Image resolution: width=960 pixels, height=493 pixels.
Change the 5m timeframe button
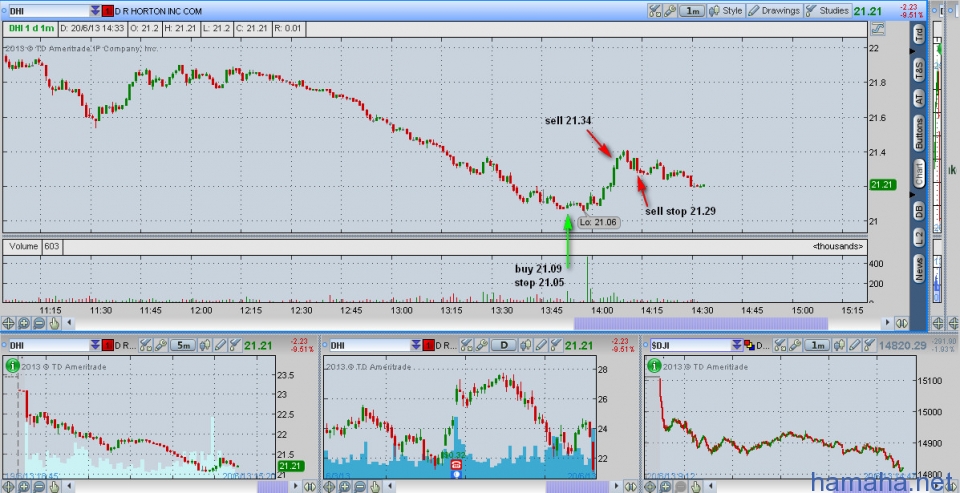(x=182, y=345)
